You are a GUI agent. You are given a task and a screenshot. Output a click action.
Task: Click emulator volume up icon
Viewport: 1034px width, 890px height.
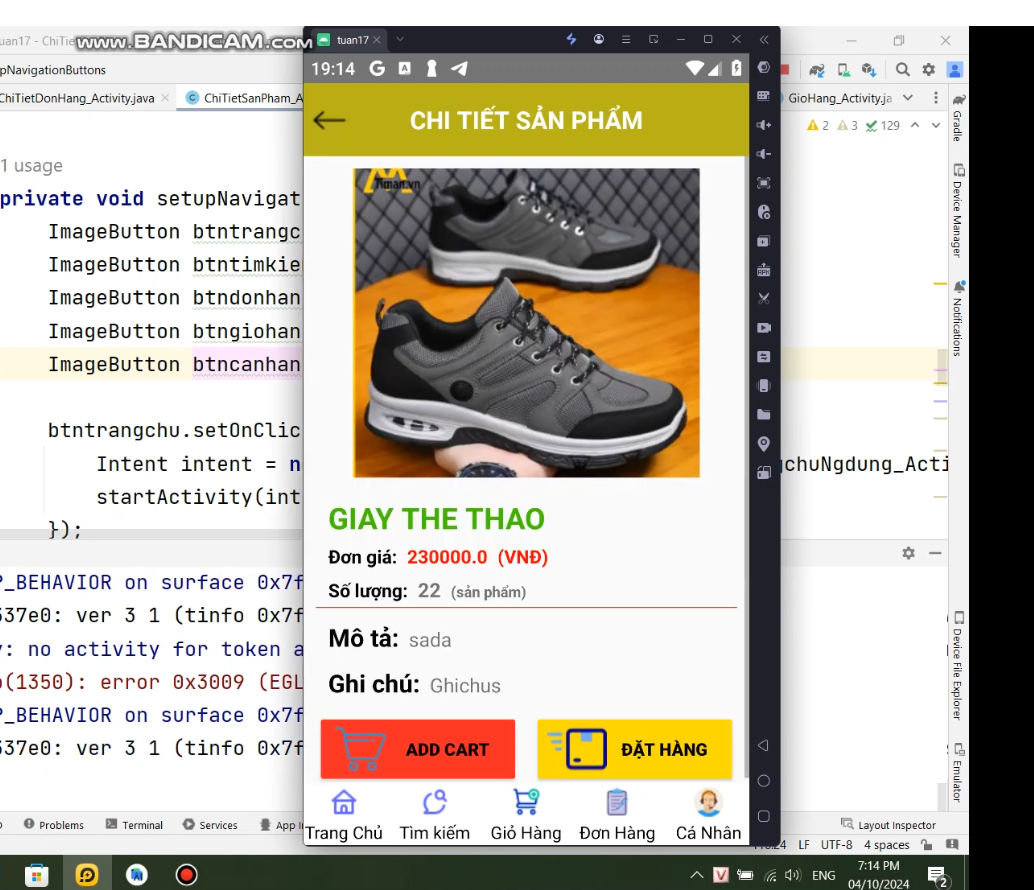click(764, 125)
